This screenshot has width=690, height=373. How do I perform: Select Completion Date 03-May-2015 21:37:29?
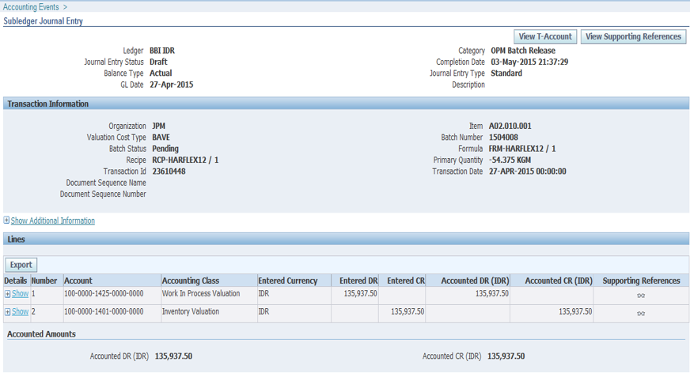click(529, 62)
